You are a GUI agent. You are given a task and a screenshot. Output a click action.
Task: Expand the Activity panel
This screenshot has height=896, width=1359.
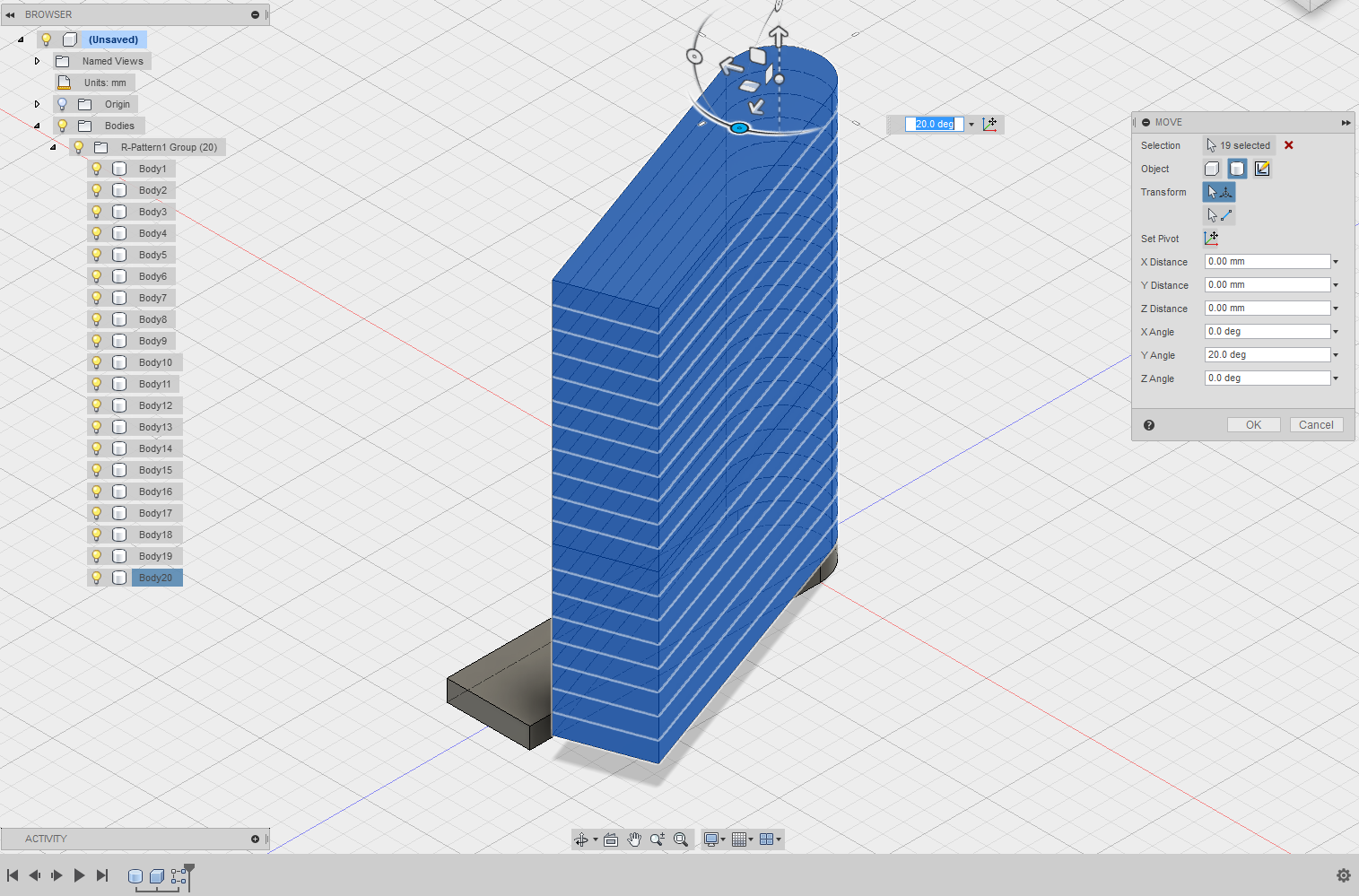pyautogui.click(x=255, y=839)
